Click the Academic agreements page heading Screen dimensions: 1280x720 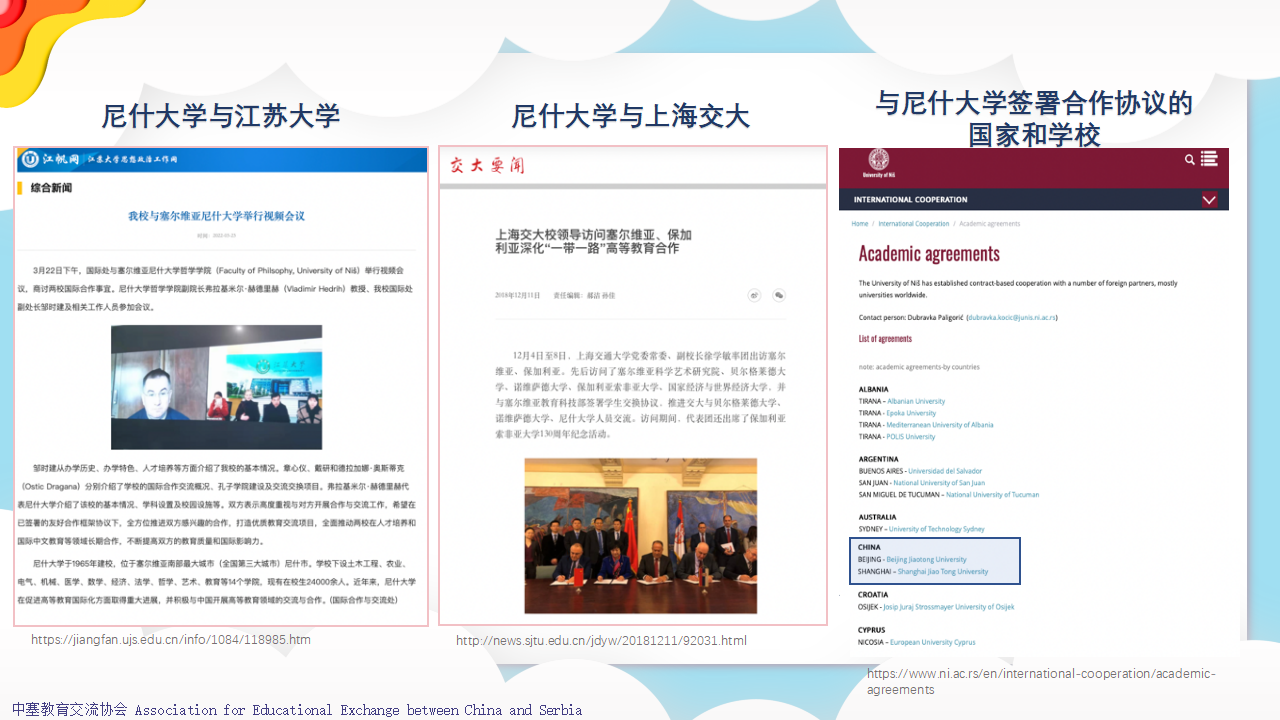[x=929, y=254]
